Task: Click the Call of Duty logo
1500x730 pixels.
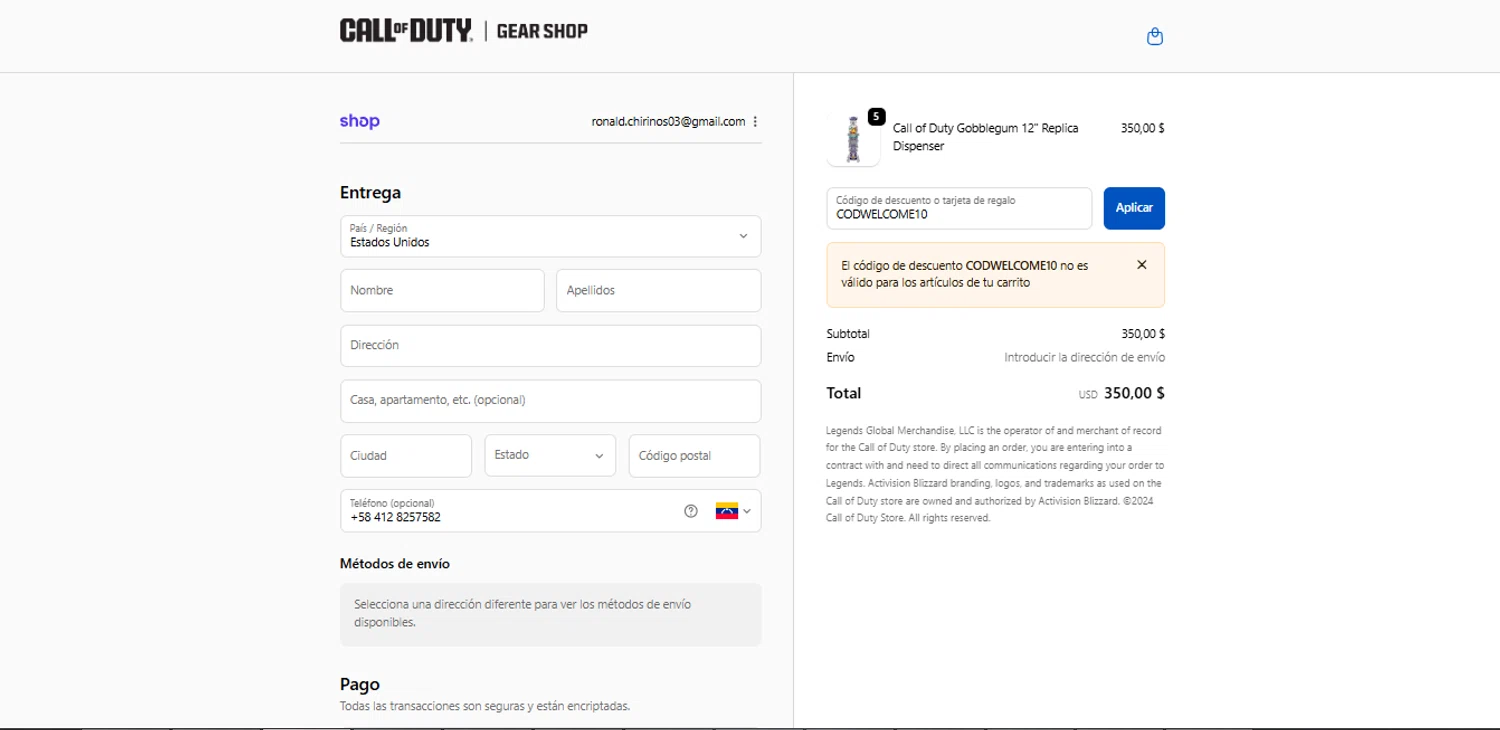Action: (406, 30)
